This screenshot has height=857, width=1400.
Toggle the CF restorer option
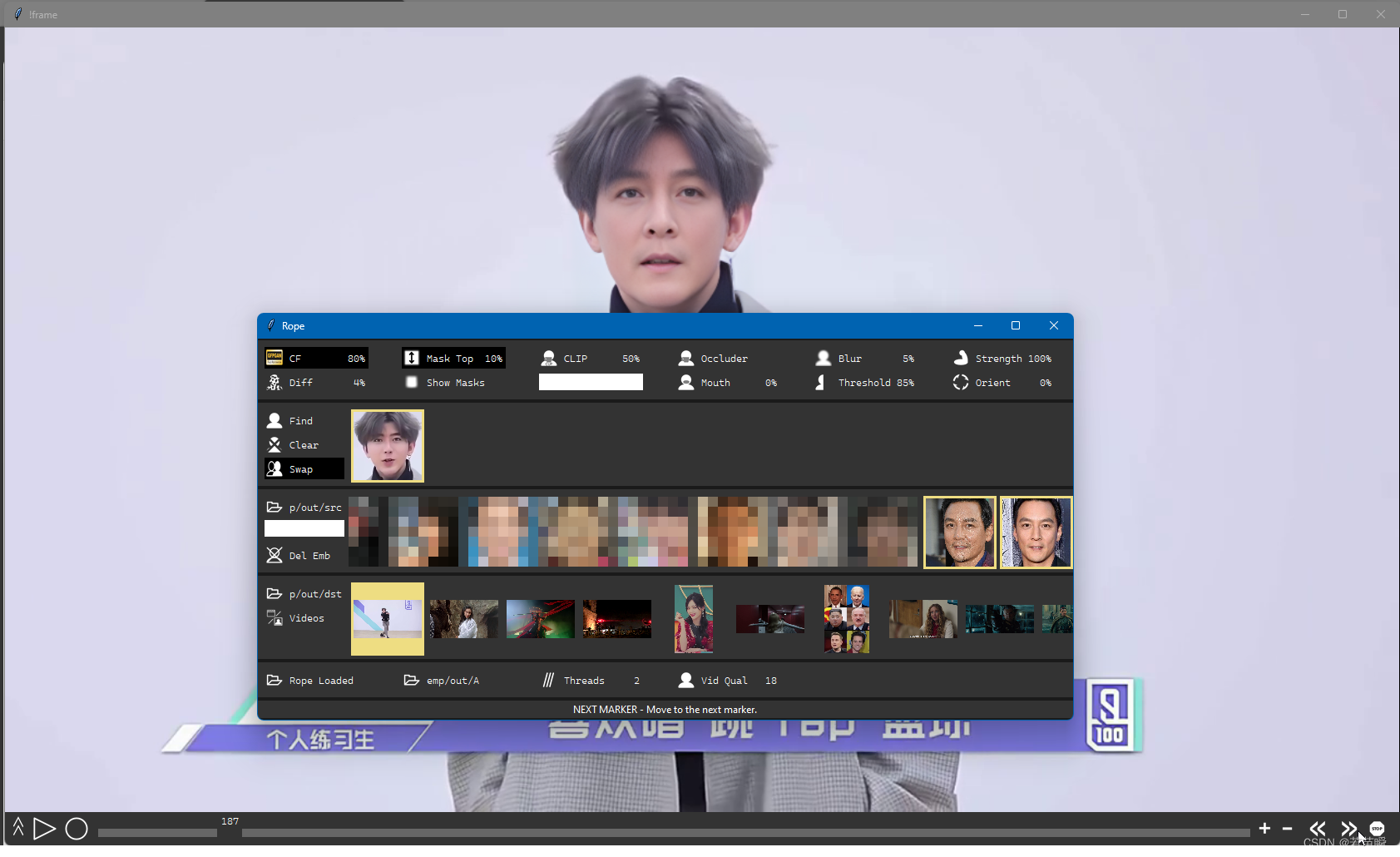pyautogui.click(x=316, y=359)
